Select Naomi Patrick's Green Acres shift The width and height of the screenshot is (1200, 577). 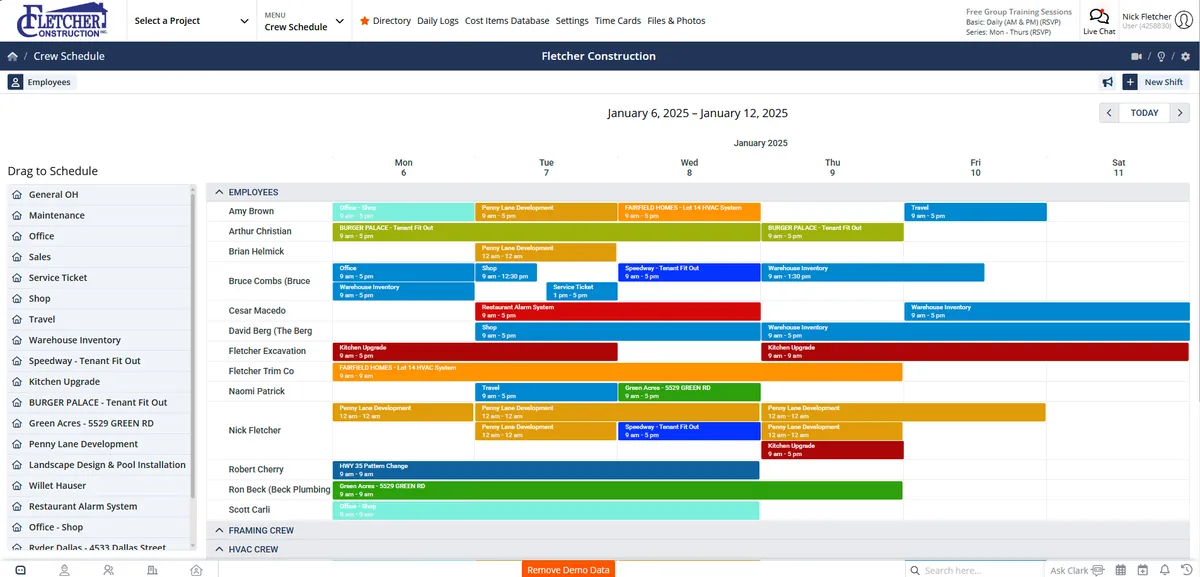click(x=689, y=392)
